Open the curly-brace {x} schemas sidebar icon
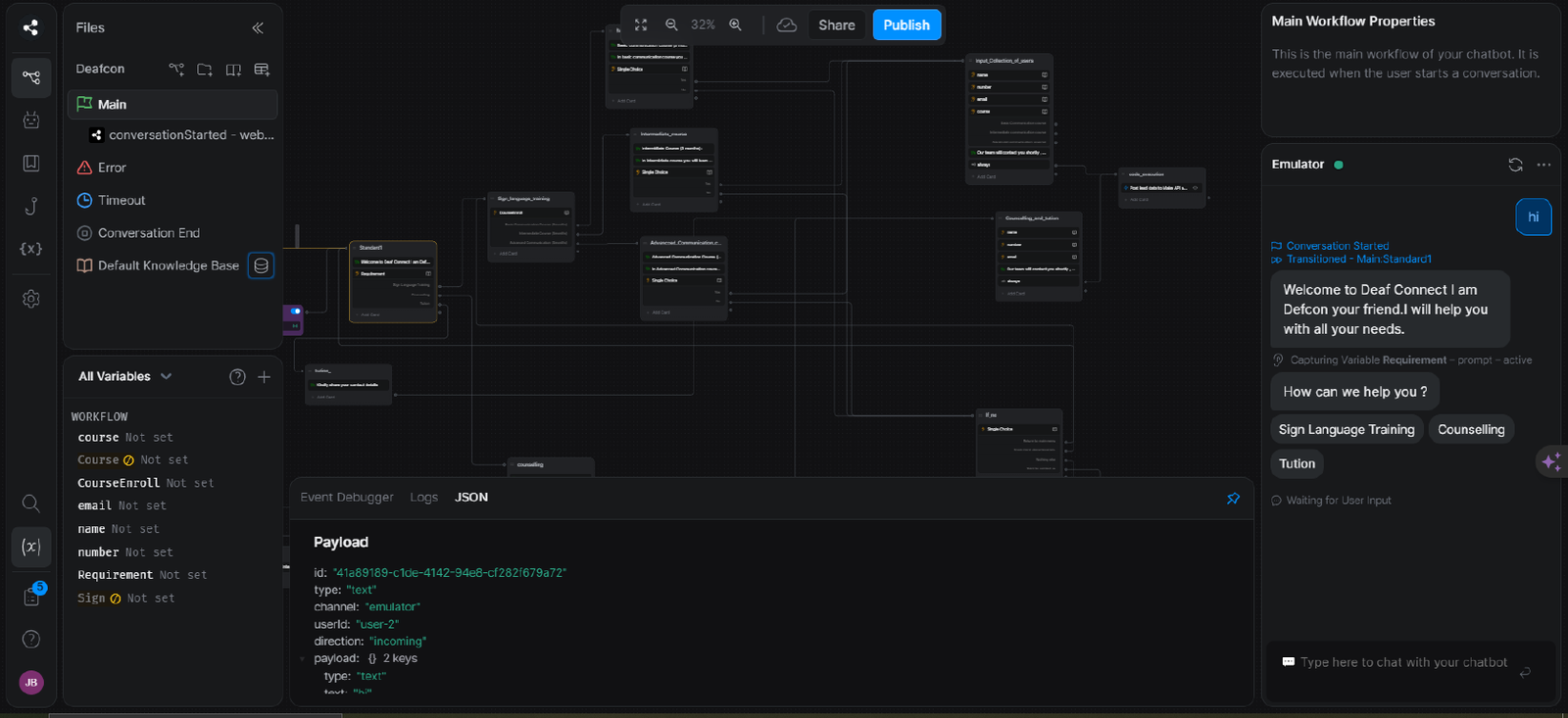Screen dimensions: 1568x718 [x=31, y=249]
